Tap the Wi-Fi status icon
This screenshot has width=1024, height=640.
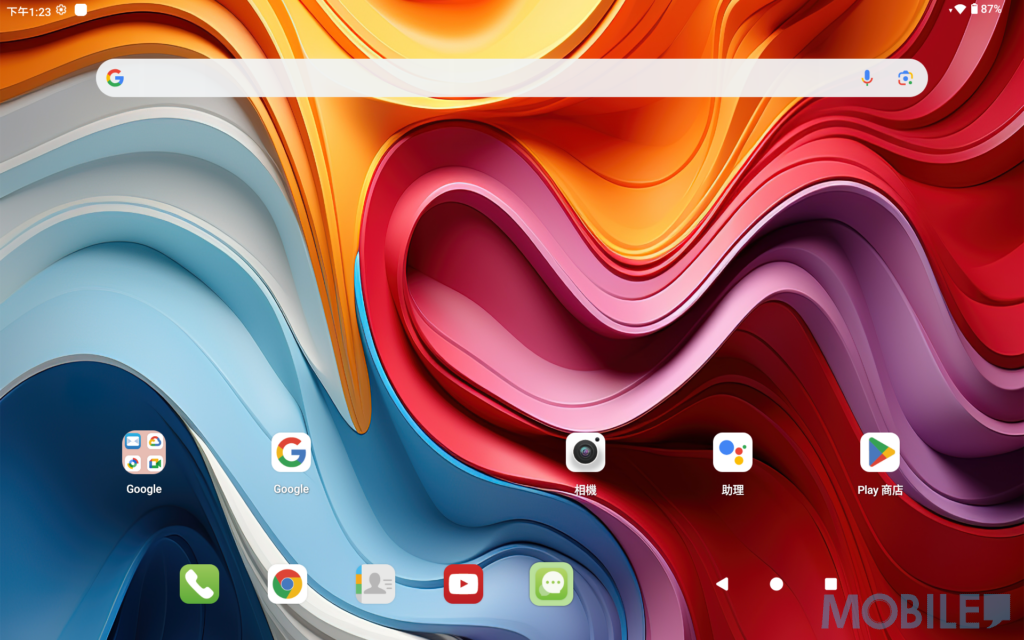click(960, 9)
